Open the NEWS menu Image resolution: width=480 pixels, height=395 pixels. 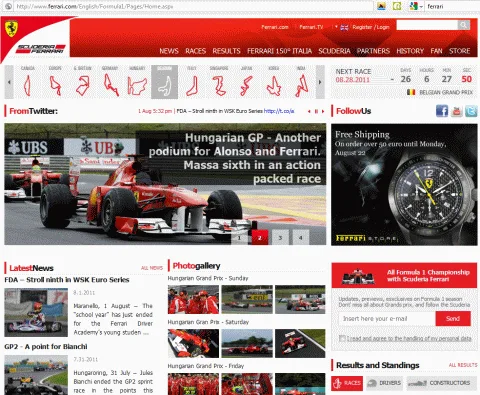coord(169,51)
